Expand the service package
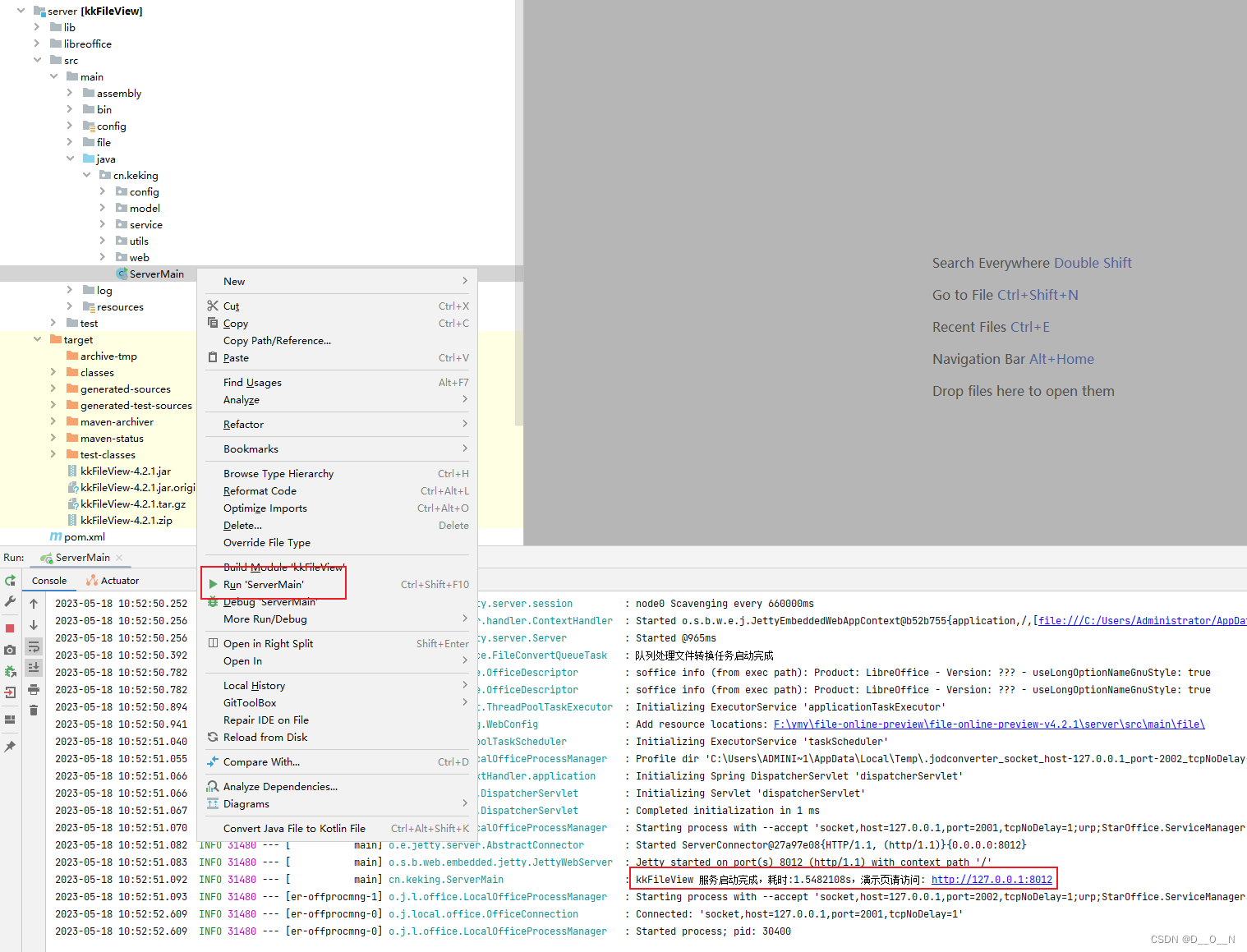The height and width of the screenshot is (952, 1247). (x=103, y=224)
